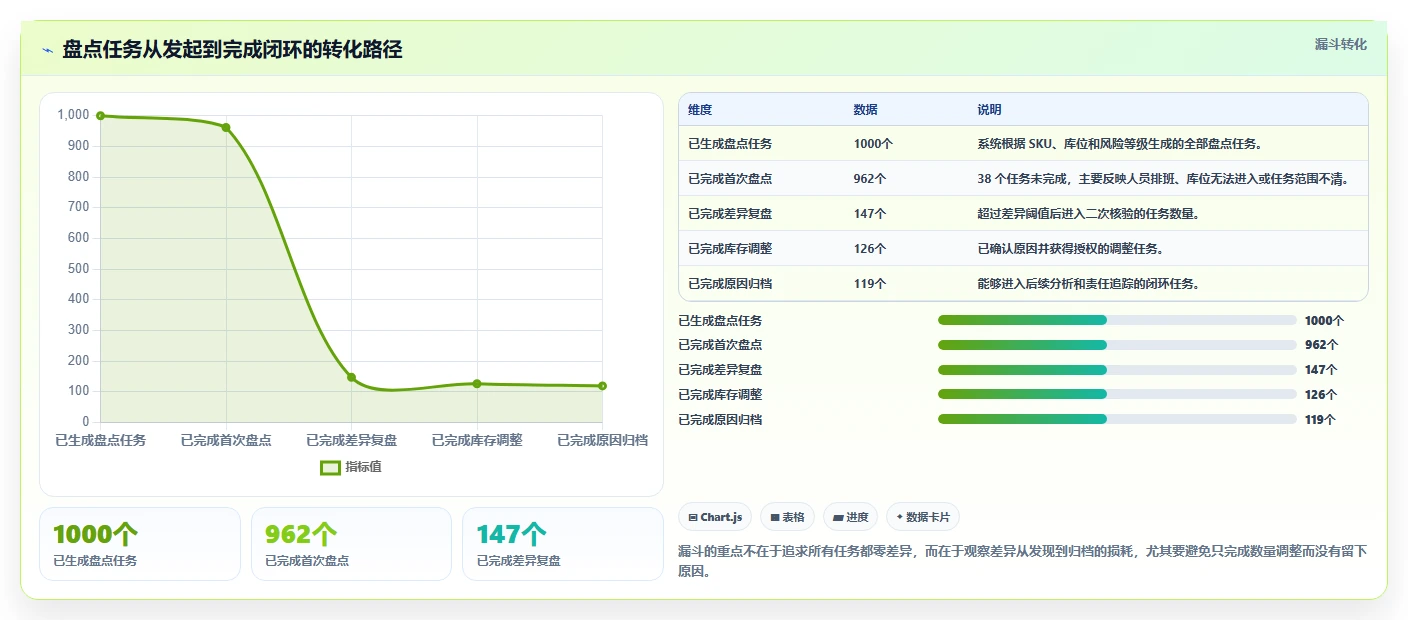1408x620 pixels.
Task: Open the 147个 已完成差异复盘 data card
Action: 562,544
